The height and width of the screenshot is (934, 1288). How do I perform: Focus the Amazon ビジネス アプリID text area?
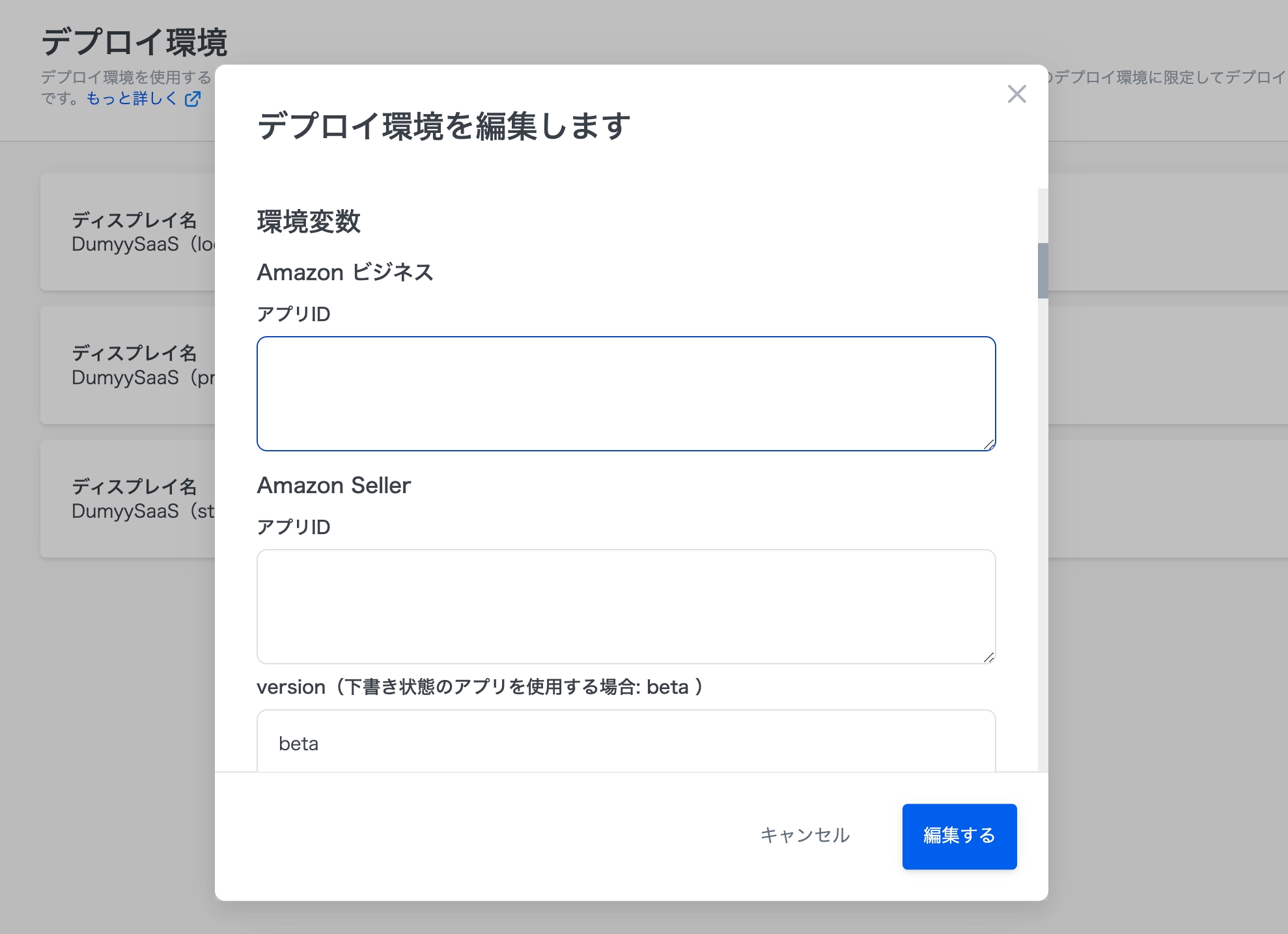pyautogui.click(x=625, y=393)
